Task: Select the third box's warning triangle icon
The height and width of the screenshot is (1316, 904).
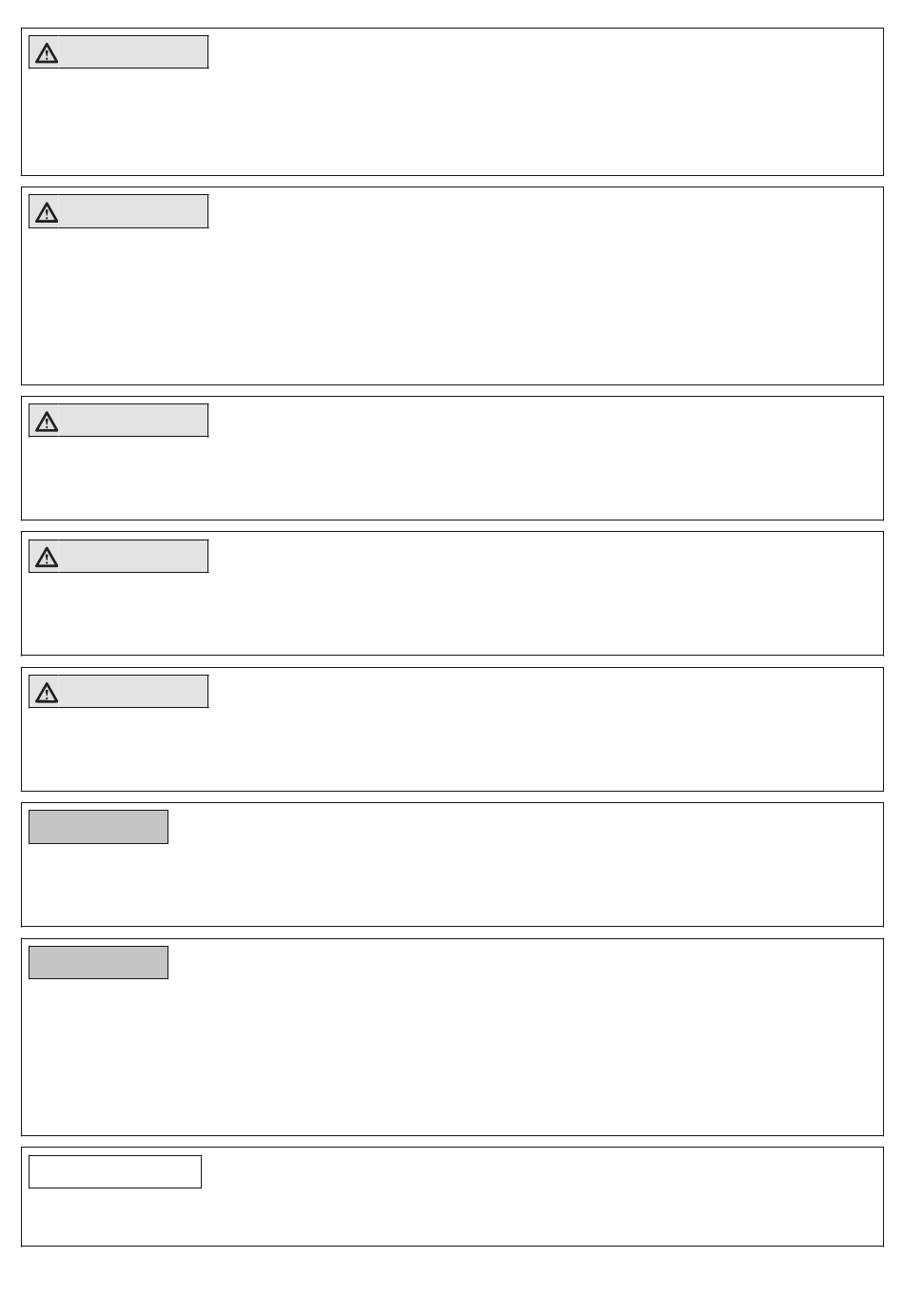Action: click(x=47, y=422)
